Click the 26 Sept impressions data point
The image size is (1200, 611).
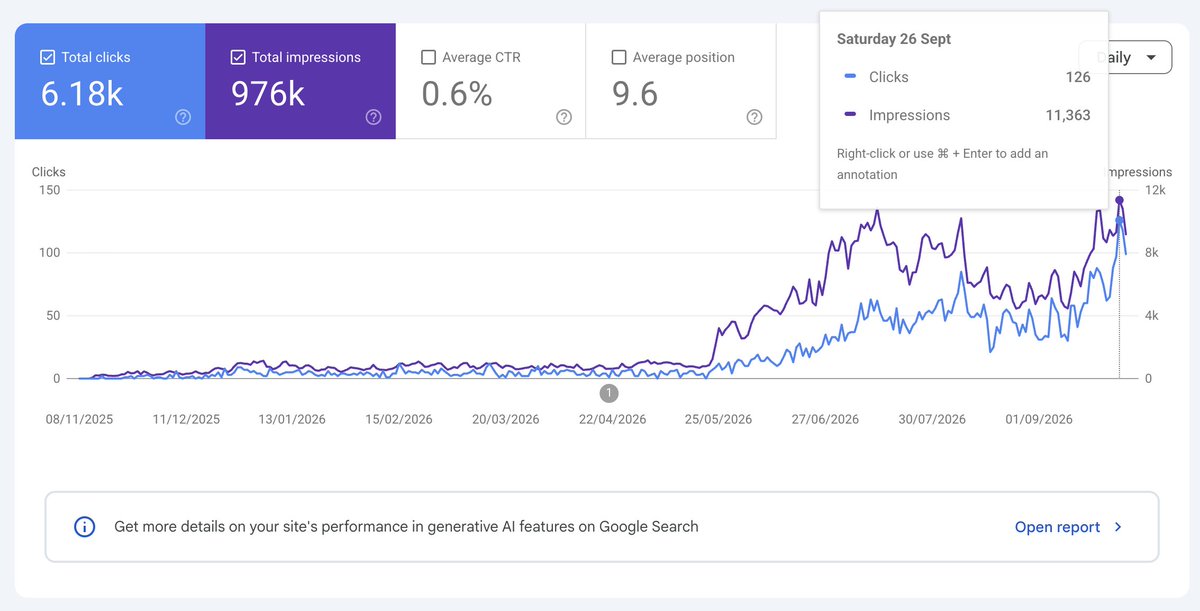click(1119, 201)
